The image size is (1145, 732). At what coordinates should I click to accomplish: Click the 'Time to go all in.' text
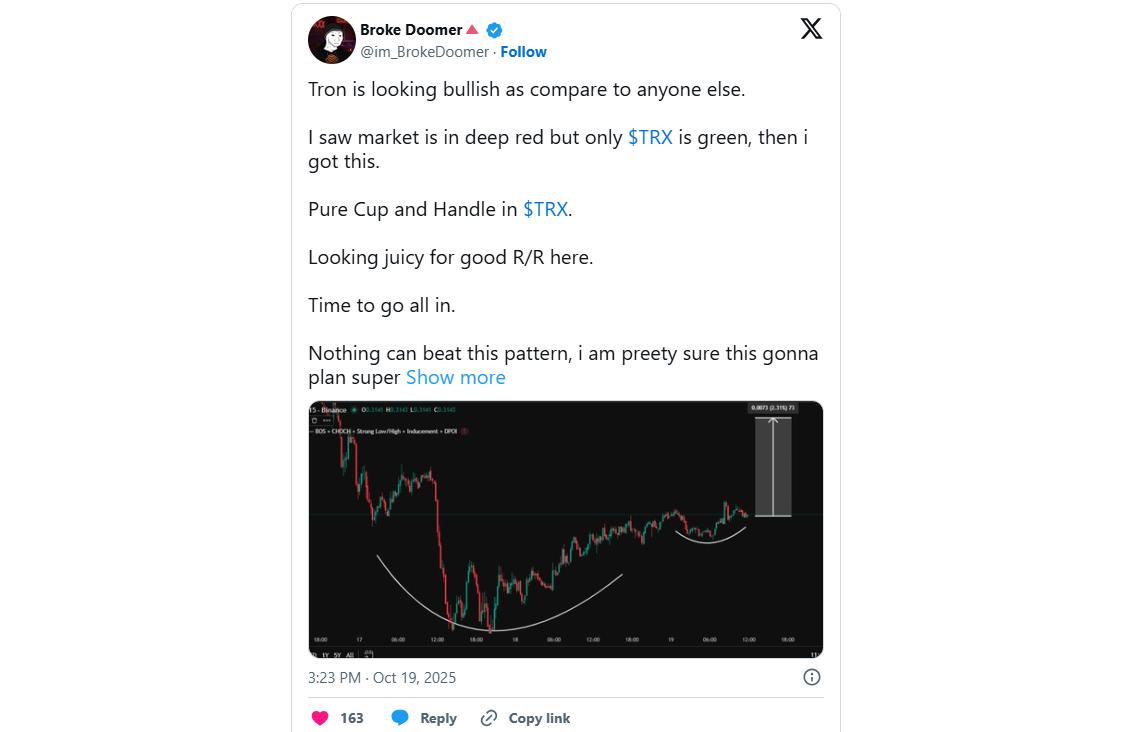tap(382, 305)
